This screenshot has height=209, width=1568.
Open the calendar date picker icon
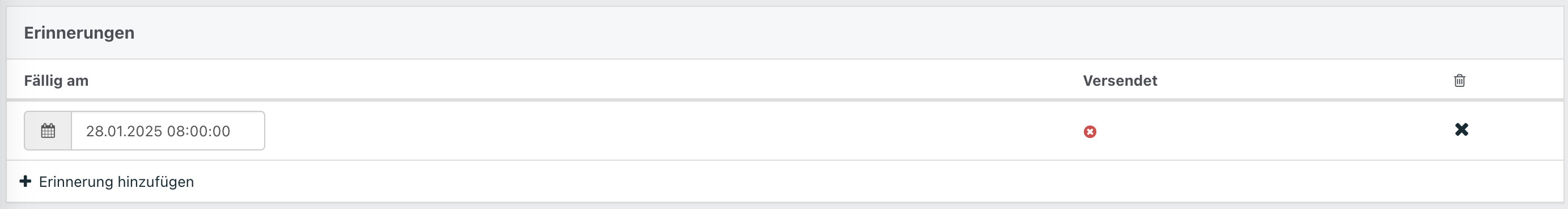tap(48, 131)
